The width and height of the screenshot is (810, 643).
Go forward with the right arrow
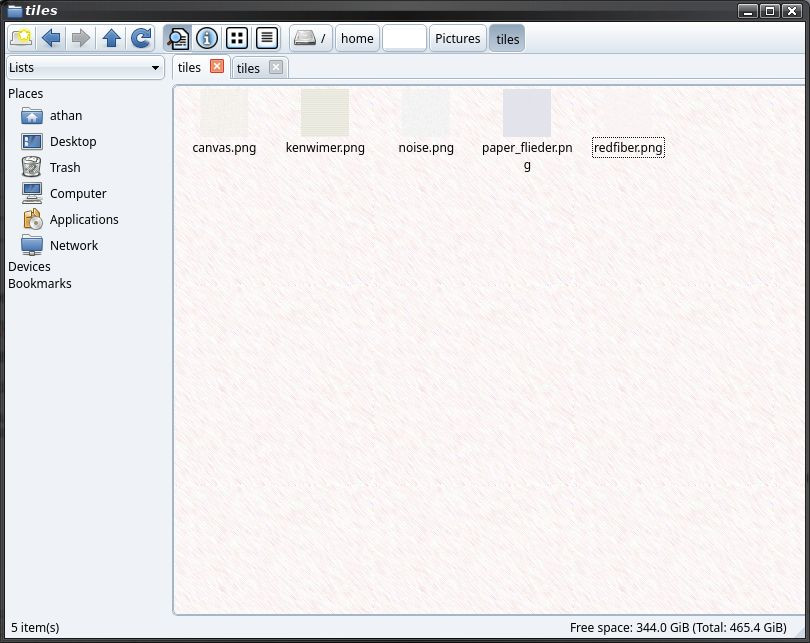tap(81, 38)
